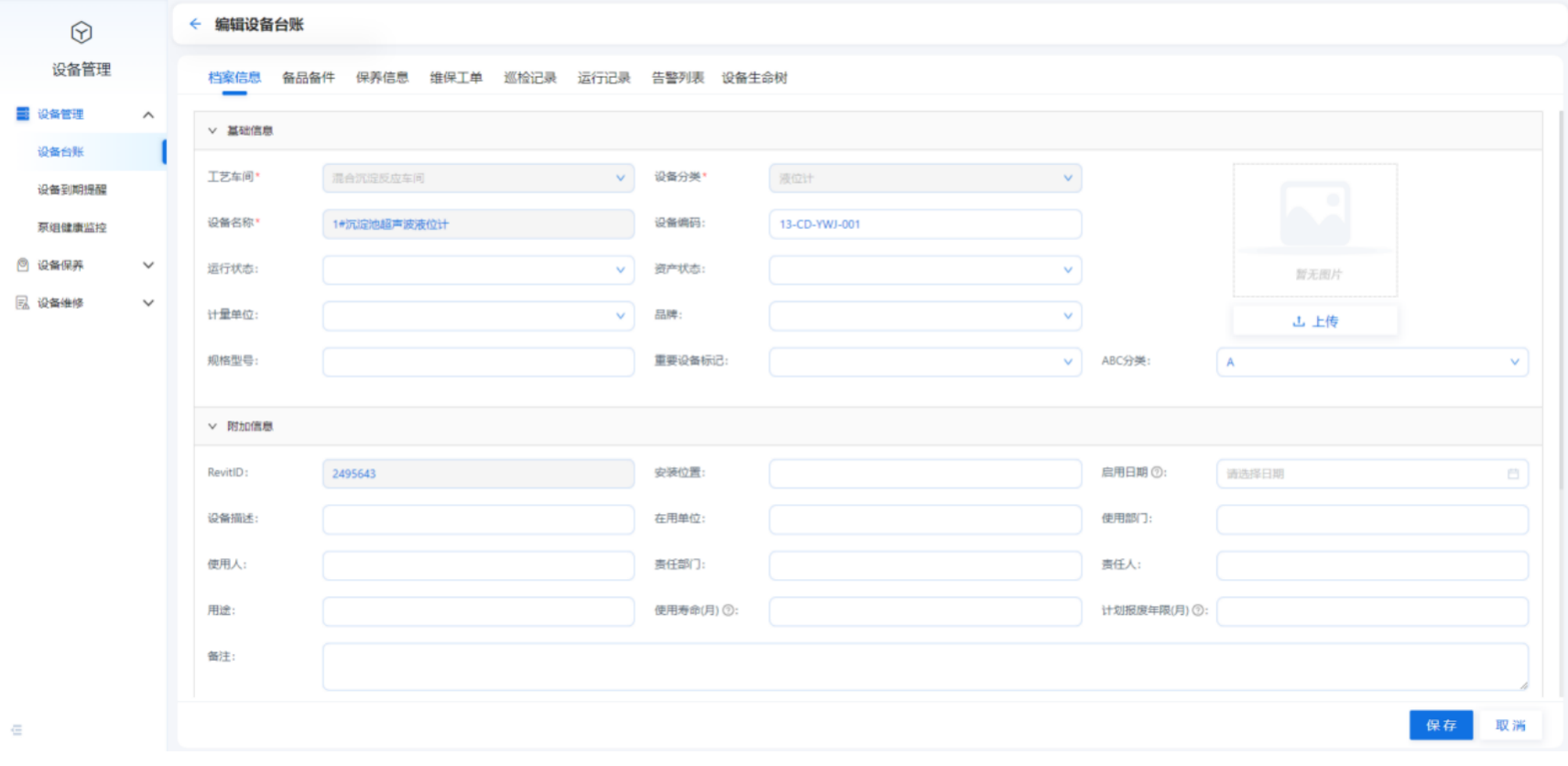The image size is (1568, 766).
Task: Click the 设备保养 sidebar icon
Action: pyautogui.click(x=23, y=265)
